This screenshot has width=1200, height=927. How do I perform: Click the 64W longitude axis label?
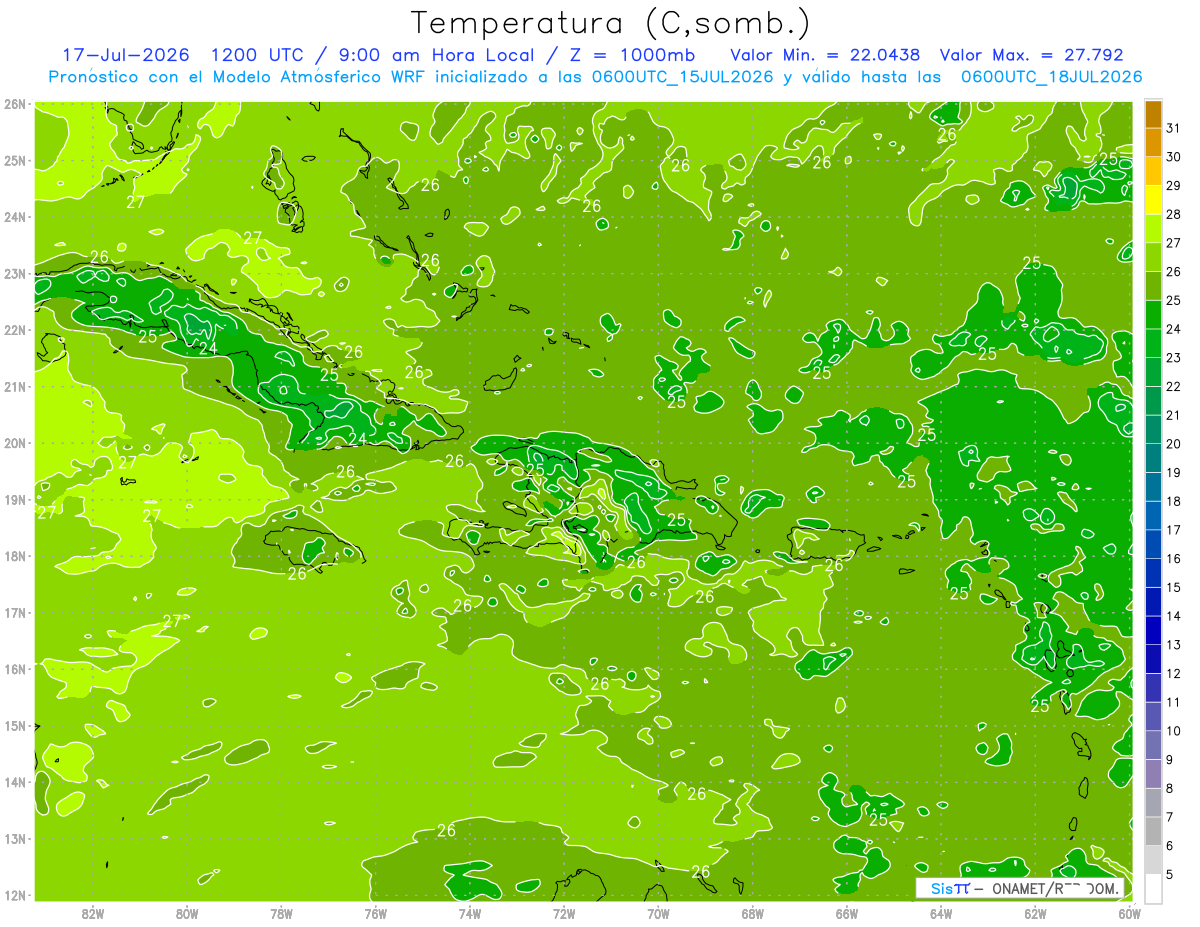click(x=941, y=912)
